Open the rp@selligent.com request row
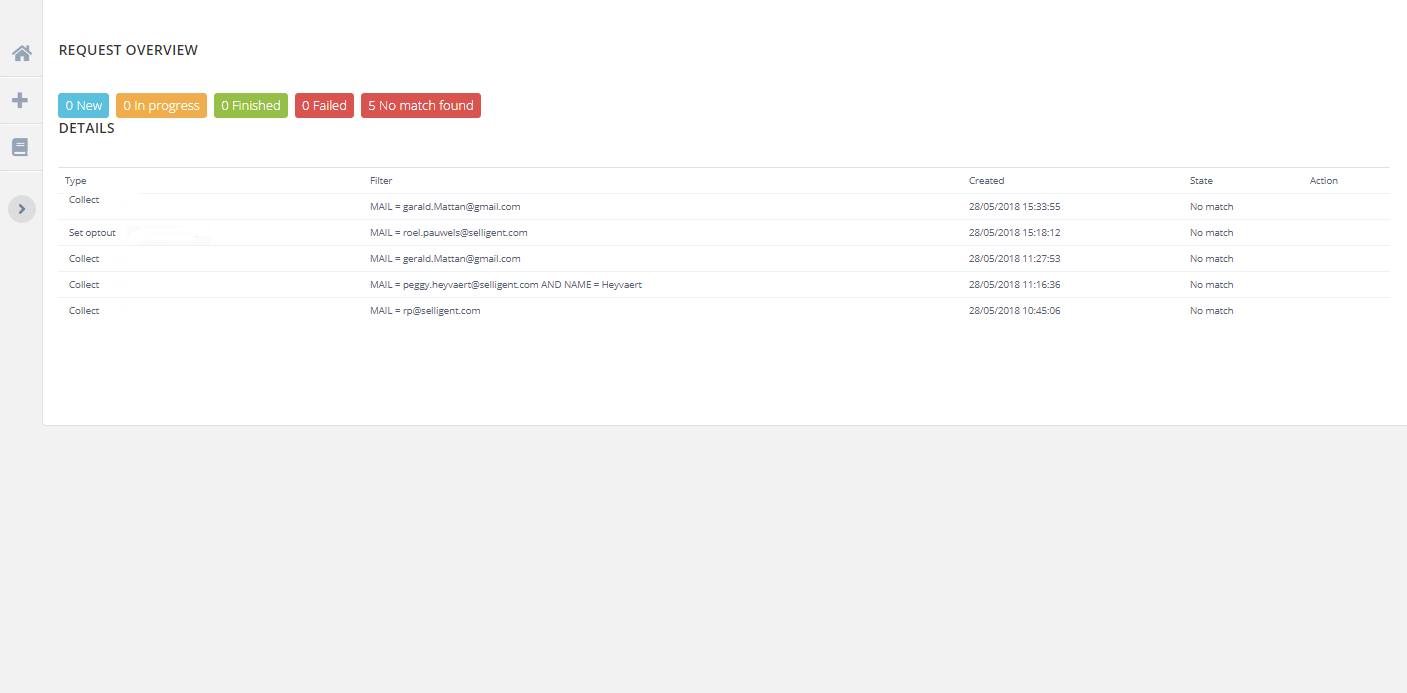The image size is (1407, 693). (425, 311)
